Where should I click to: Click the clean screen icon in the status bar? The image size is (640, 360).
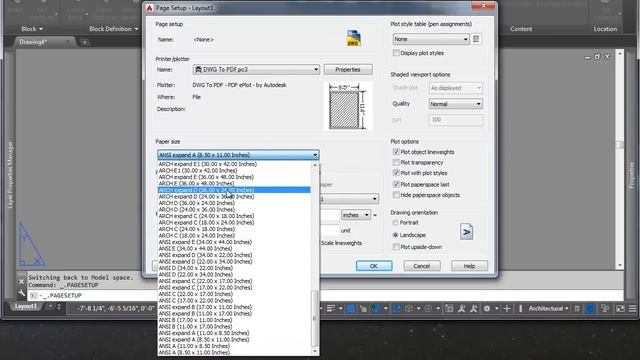coord(620,309)
